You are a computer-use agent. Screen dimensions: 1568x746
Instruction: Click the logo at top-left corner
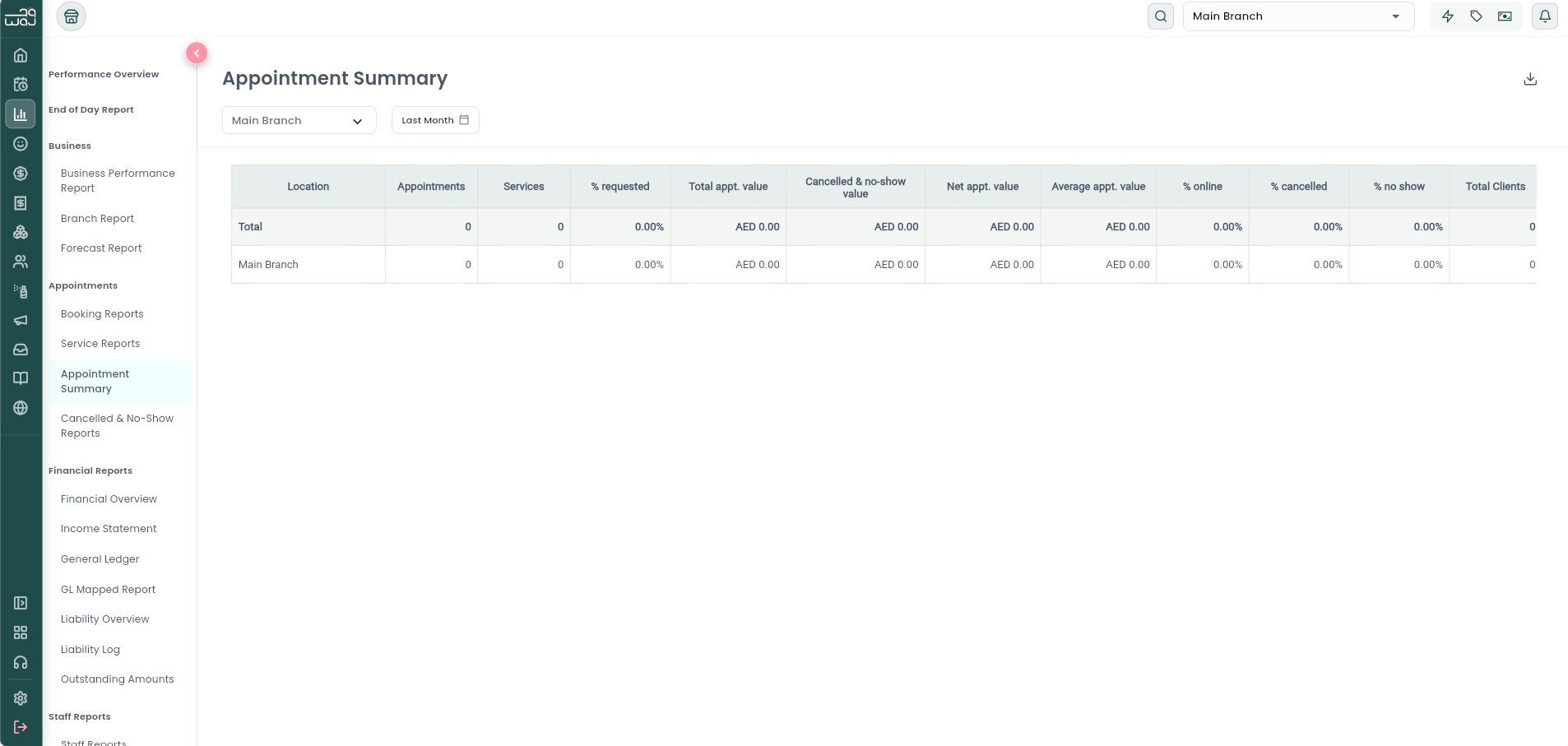(21, 16)
